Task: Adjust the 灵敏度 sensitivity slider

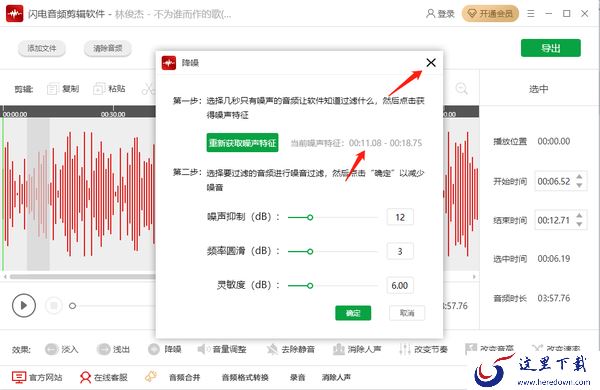Action: [x=310, y=286]
